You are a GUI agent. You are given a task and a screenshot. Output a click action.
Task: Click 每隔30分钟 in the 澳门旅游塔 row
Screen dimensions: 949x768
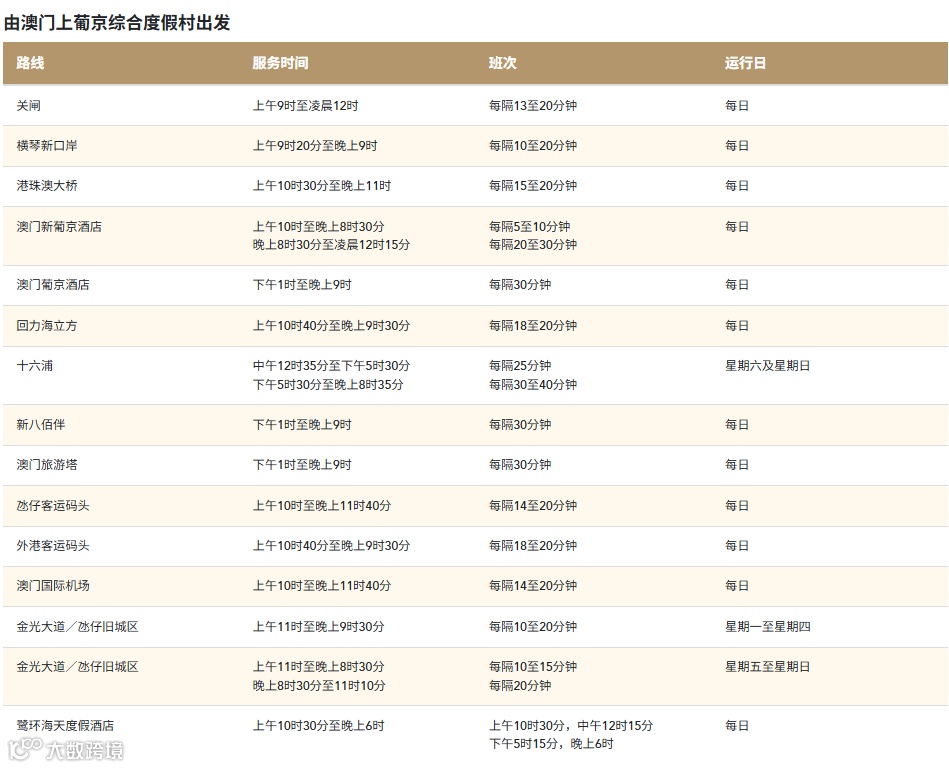click(x=520, y=465)
